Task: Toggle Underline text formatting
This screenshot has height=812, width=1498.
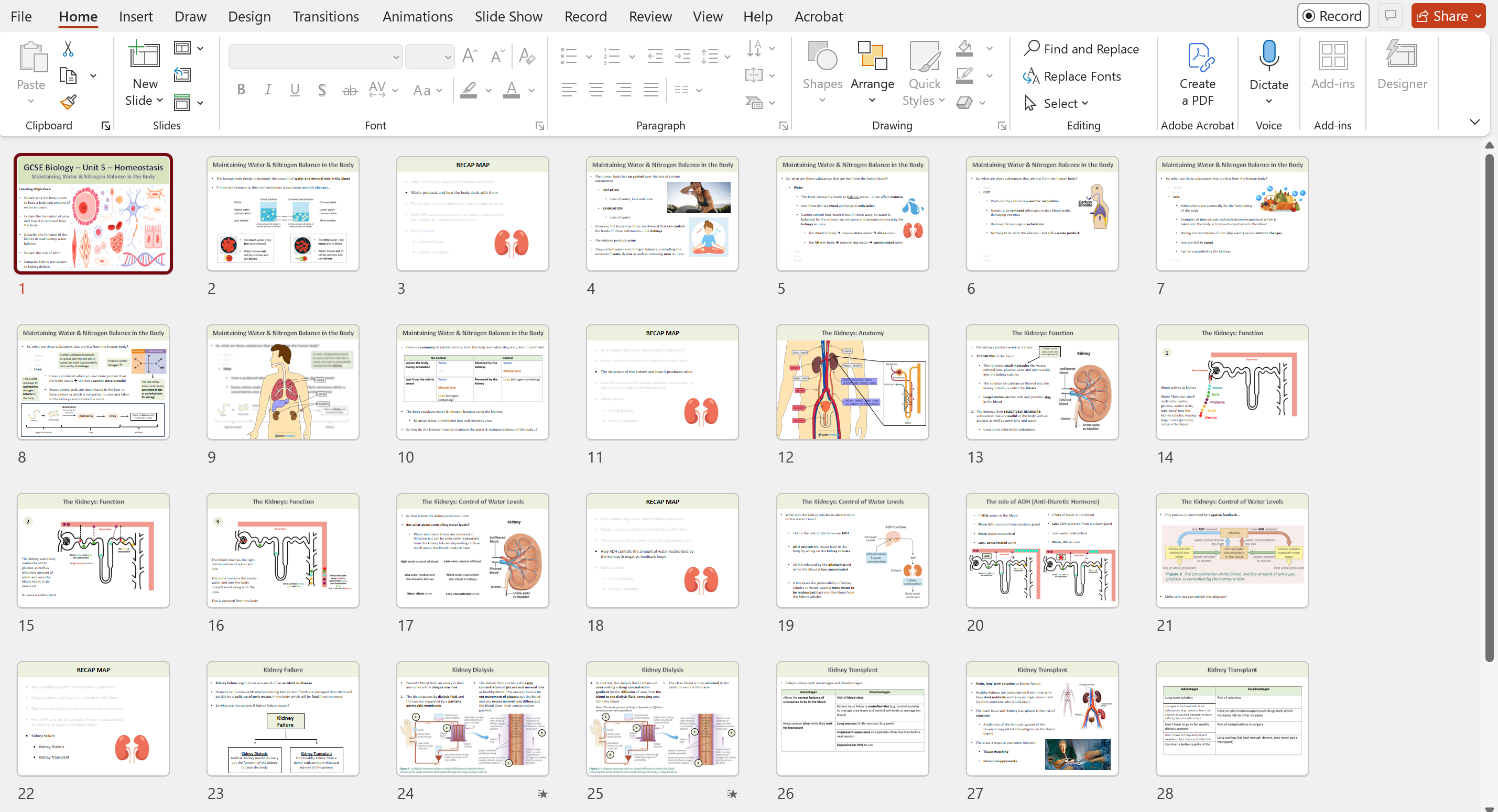Action: [295, 90]
